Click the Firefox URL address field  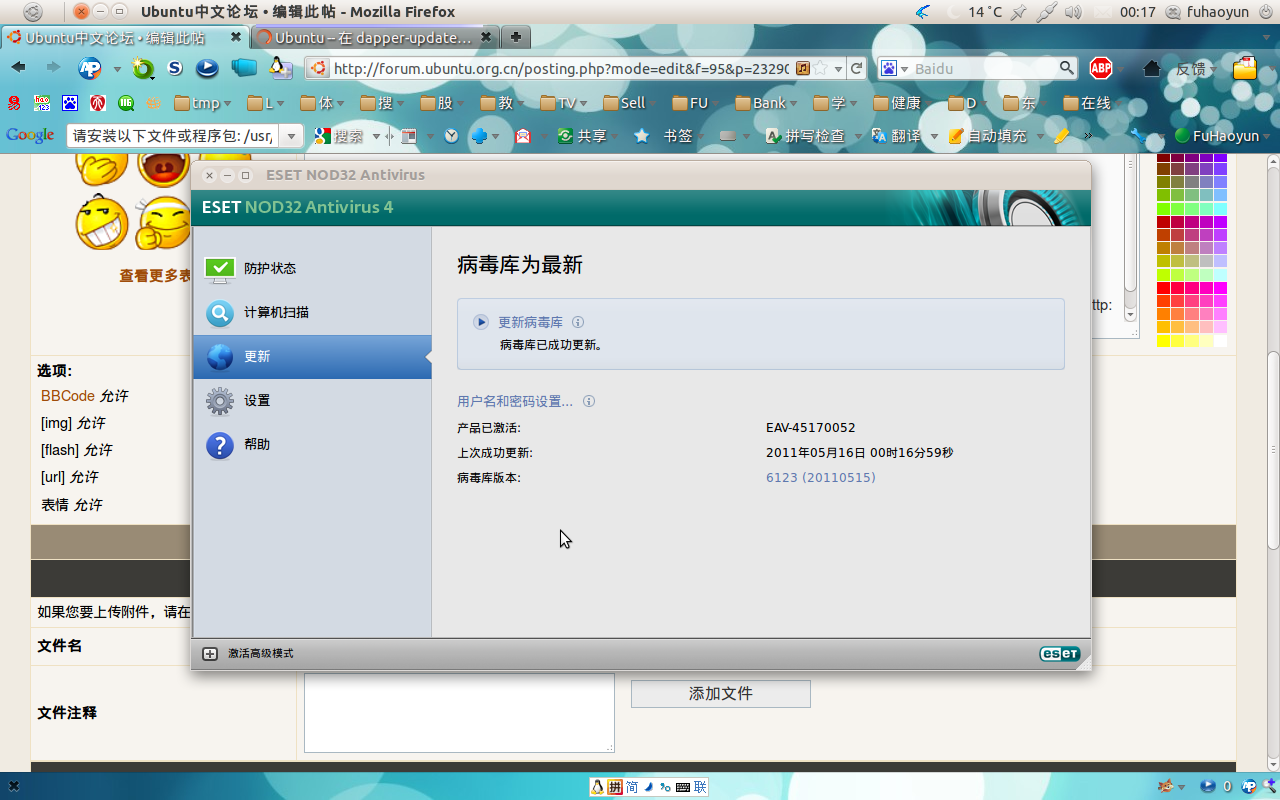pos(560,68)
